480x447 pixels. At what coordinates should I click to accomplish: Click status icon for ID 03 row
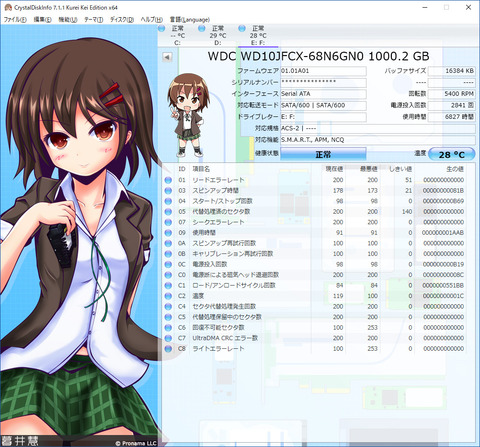(168, 191)
